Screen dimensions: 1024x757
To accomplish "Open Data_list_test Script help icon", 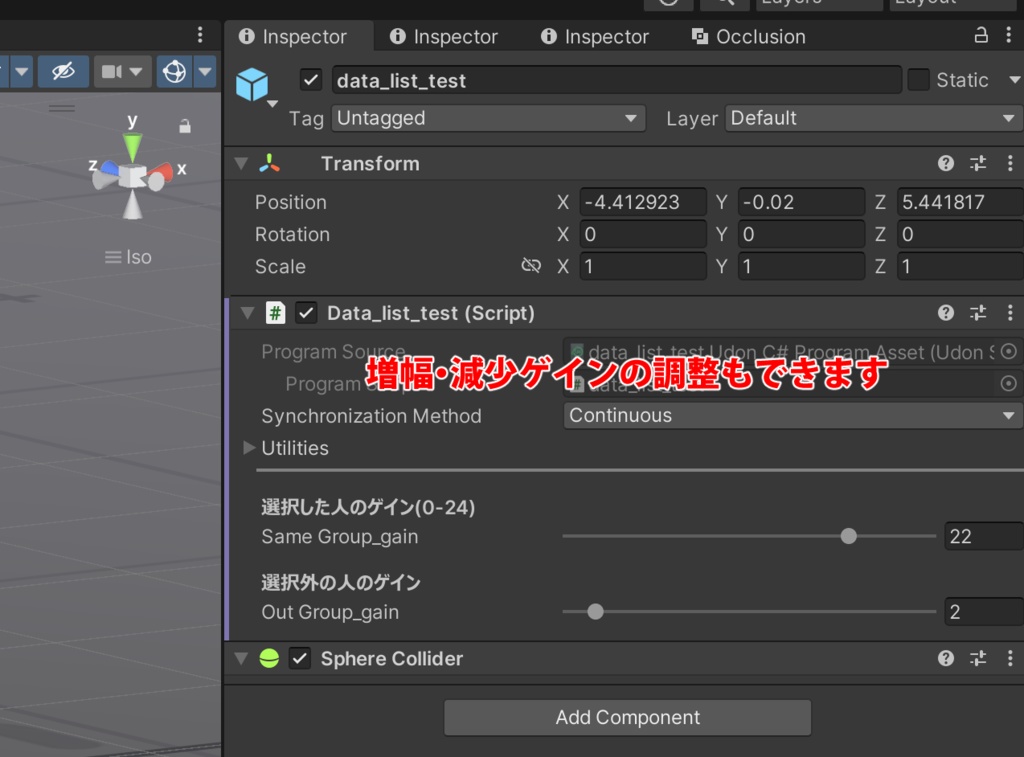I will point(946,313).
